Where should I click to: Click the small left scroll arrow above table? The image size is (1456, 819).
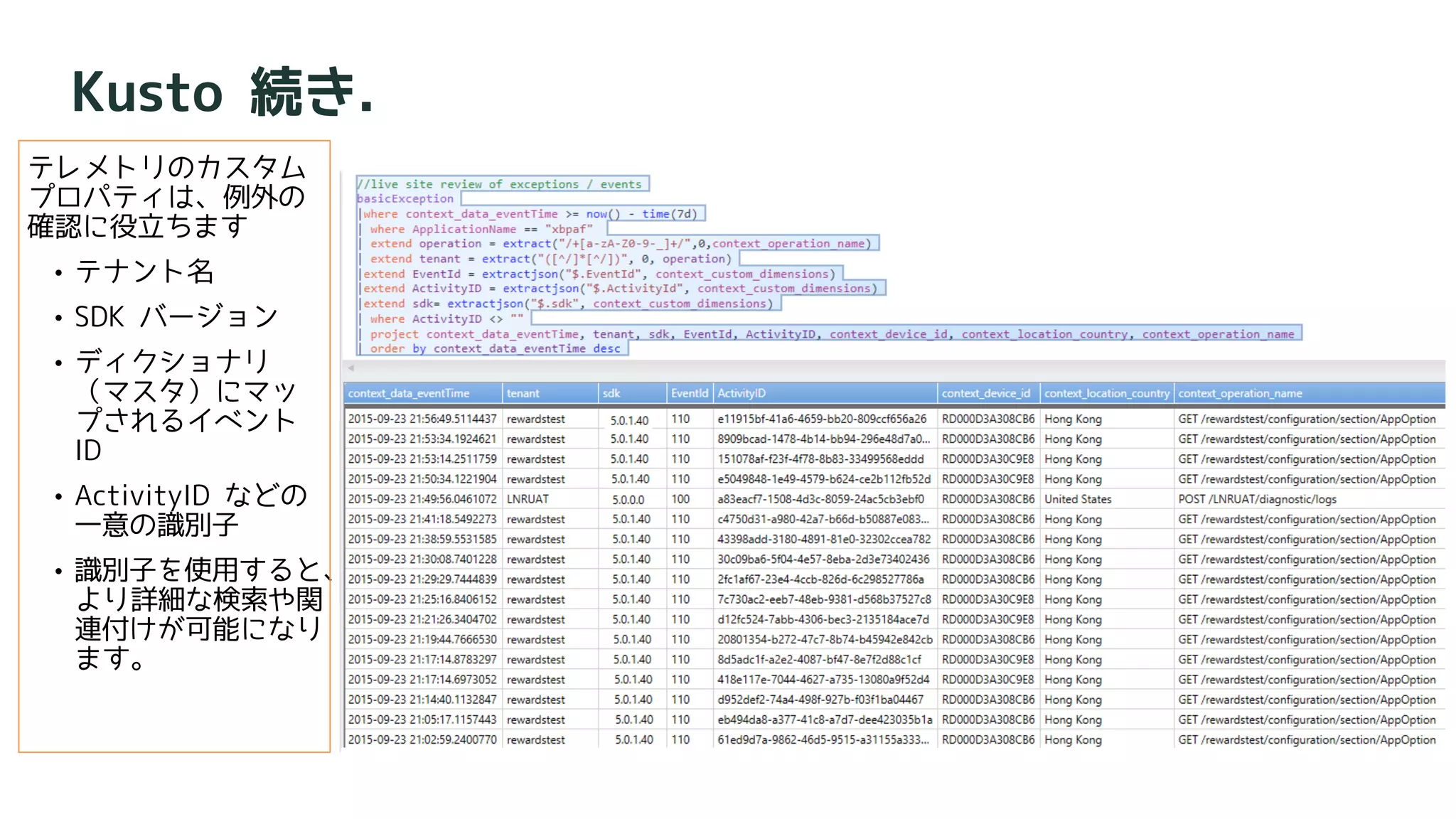pyautogui.click(x=350, y=368)
